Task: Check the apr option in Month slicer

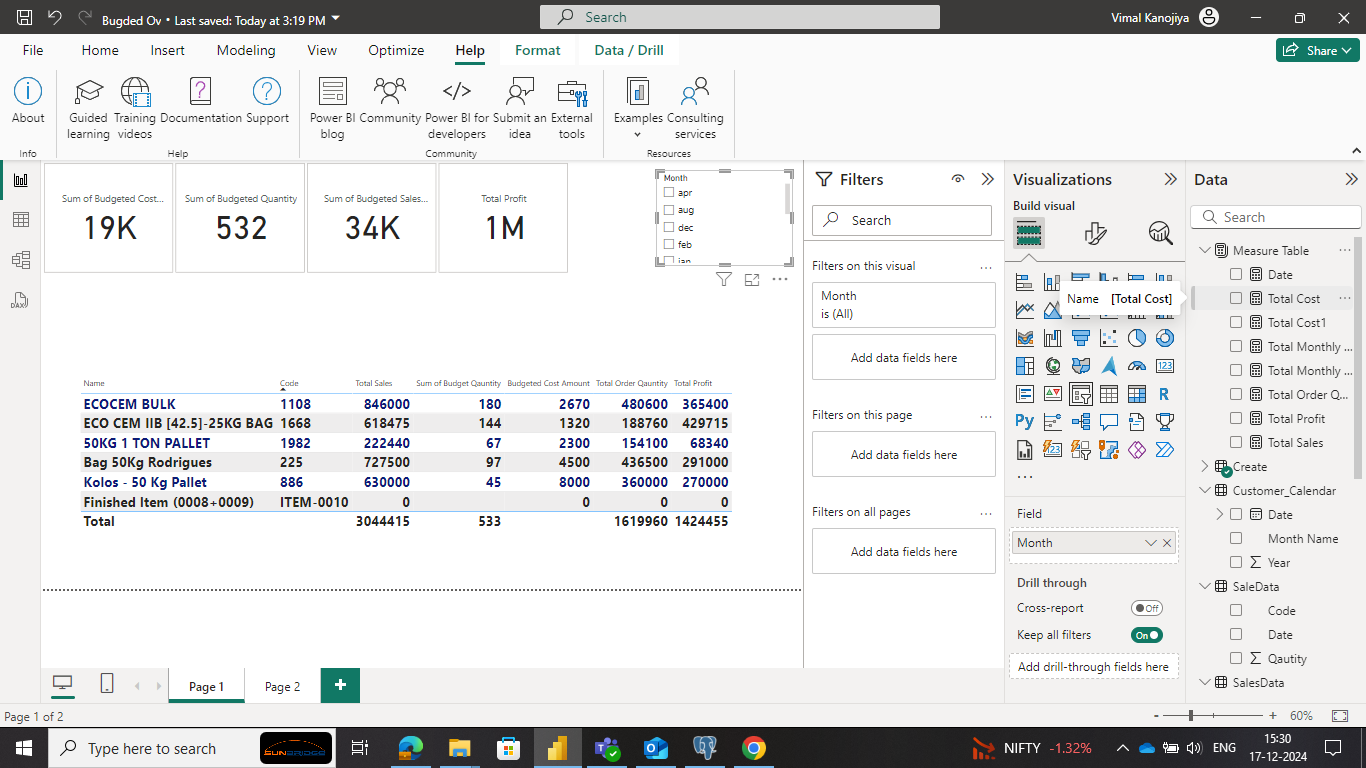Action: click(x=669, y=192)
